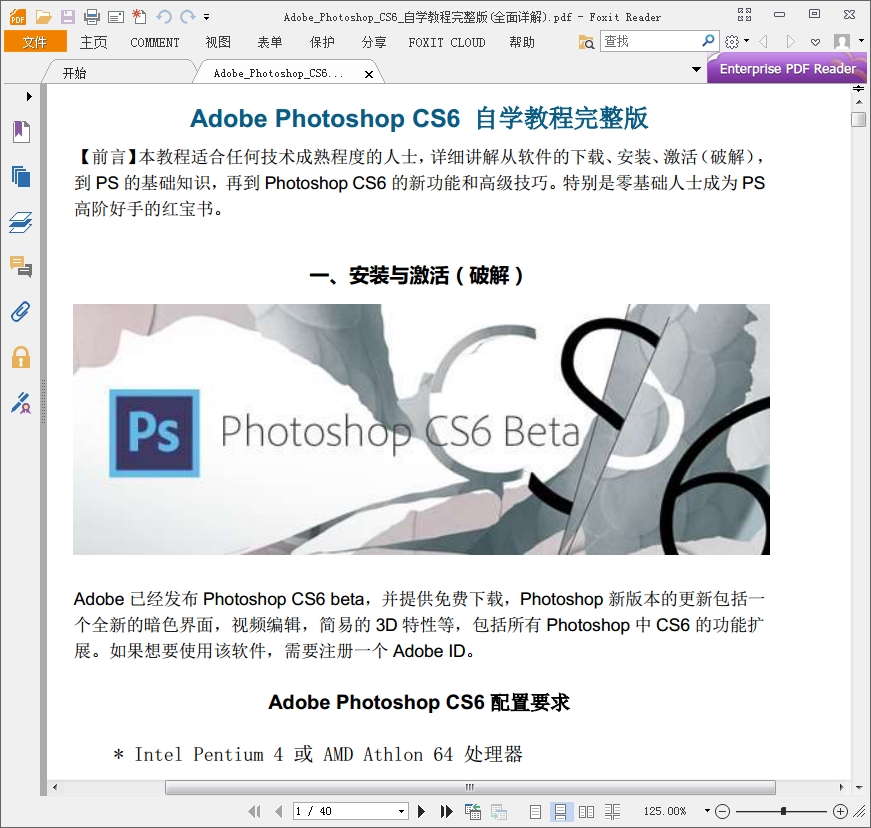This screenshot has height=828, width=871.
Task: Click the Foxit PDF logo icon
Action: click(x=17, y=17)
